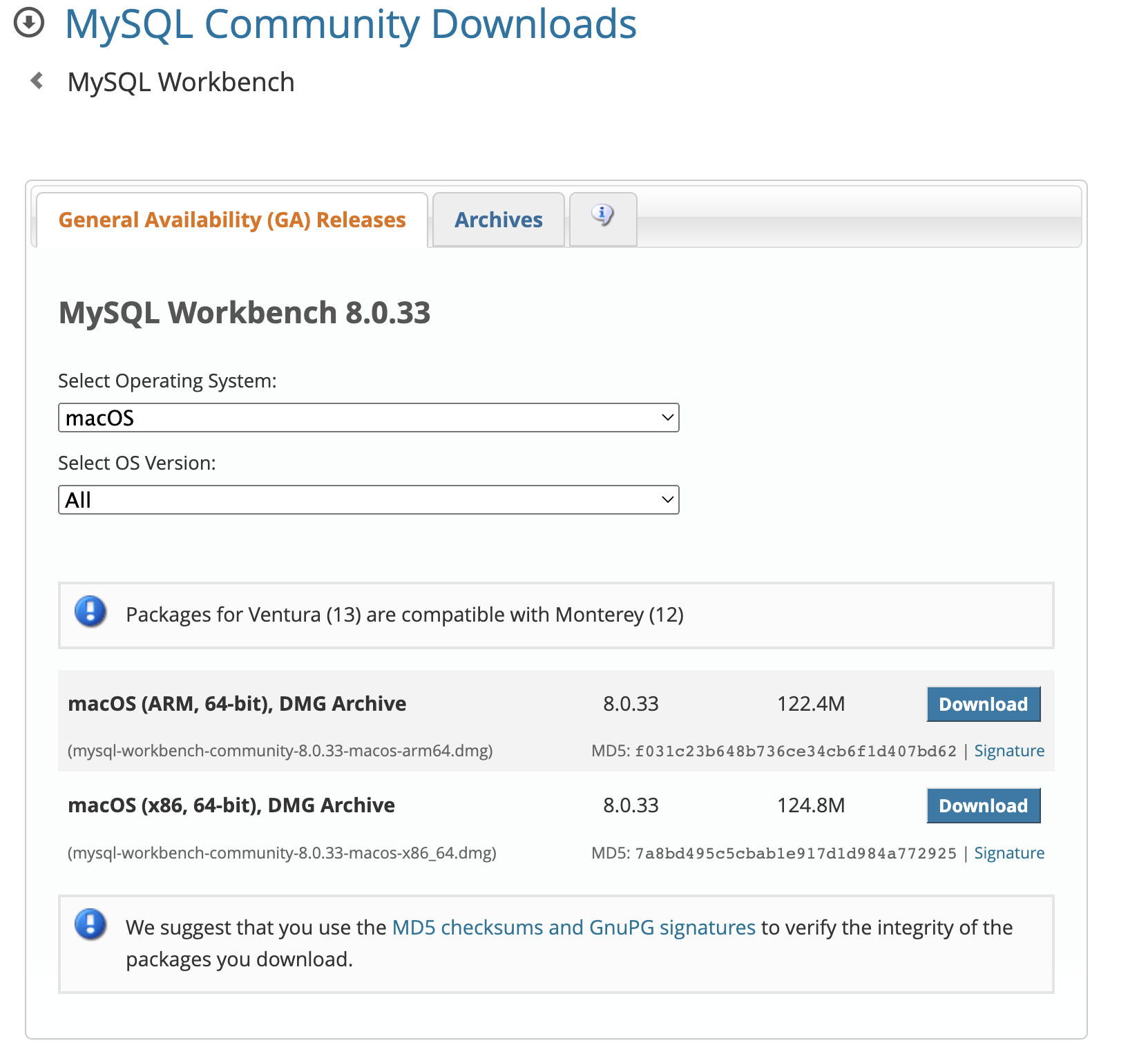This screenshot has width=1148, height=1043.
Task: Click version 8.0.33 in the ARM row
Action: pyautogui.click(x=631, y=703)
